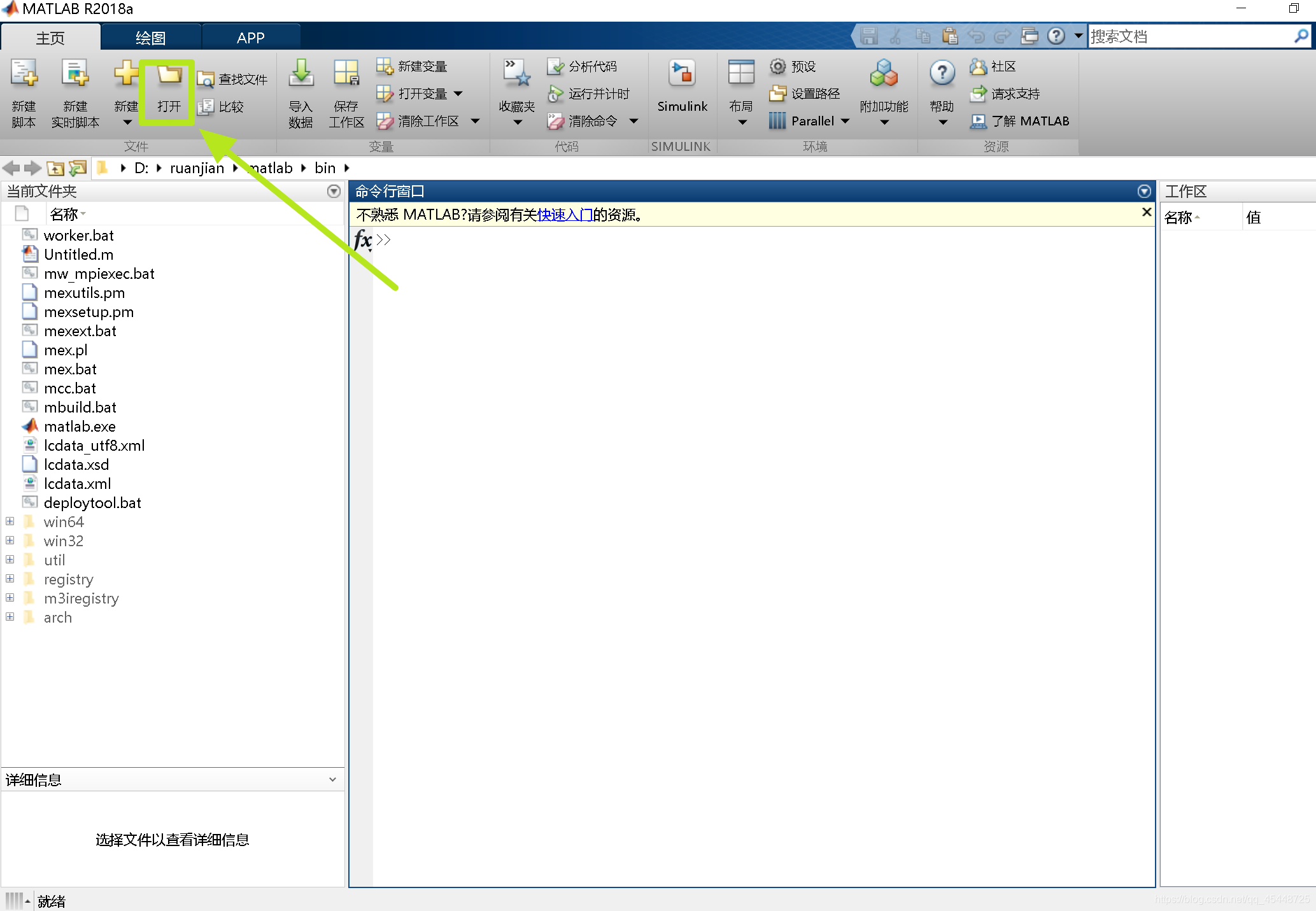The height and width of the screenshot is (911, 1316).
Task: Click the Quick Start (快速入门) link
Action: tap(565, 215)
